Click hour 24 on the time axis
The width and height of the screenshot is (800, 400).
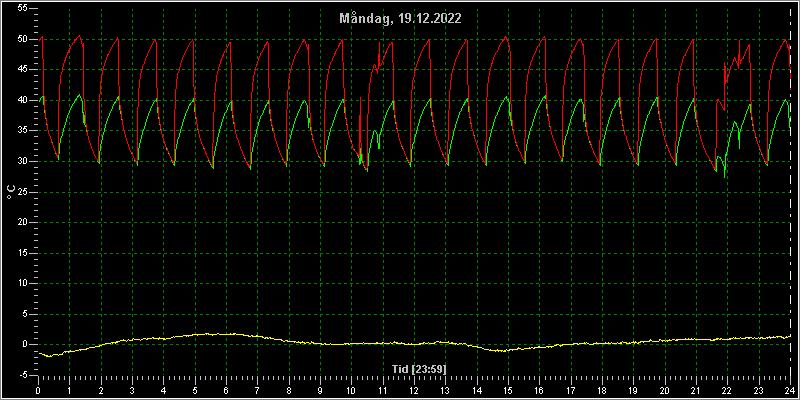[x=790, y=391]
